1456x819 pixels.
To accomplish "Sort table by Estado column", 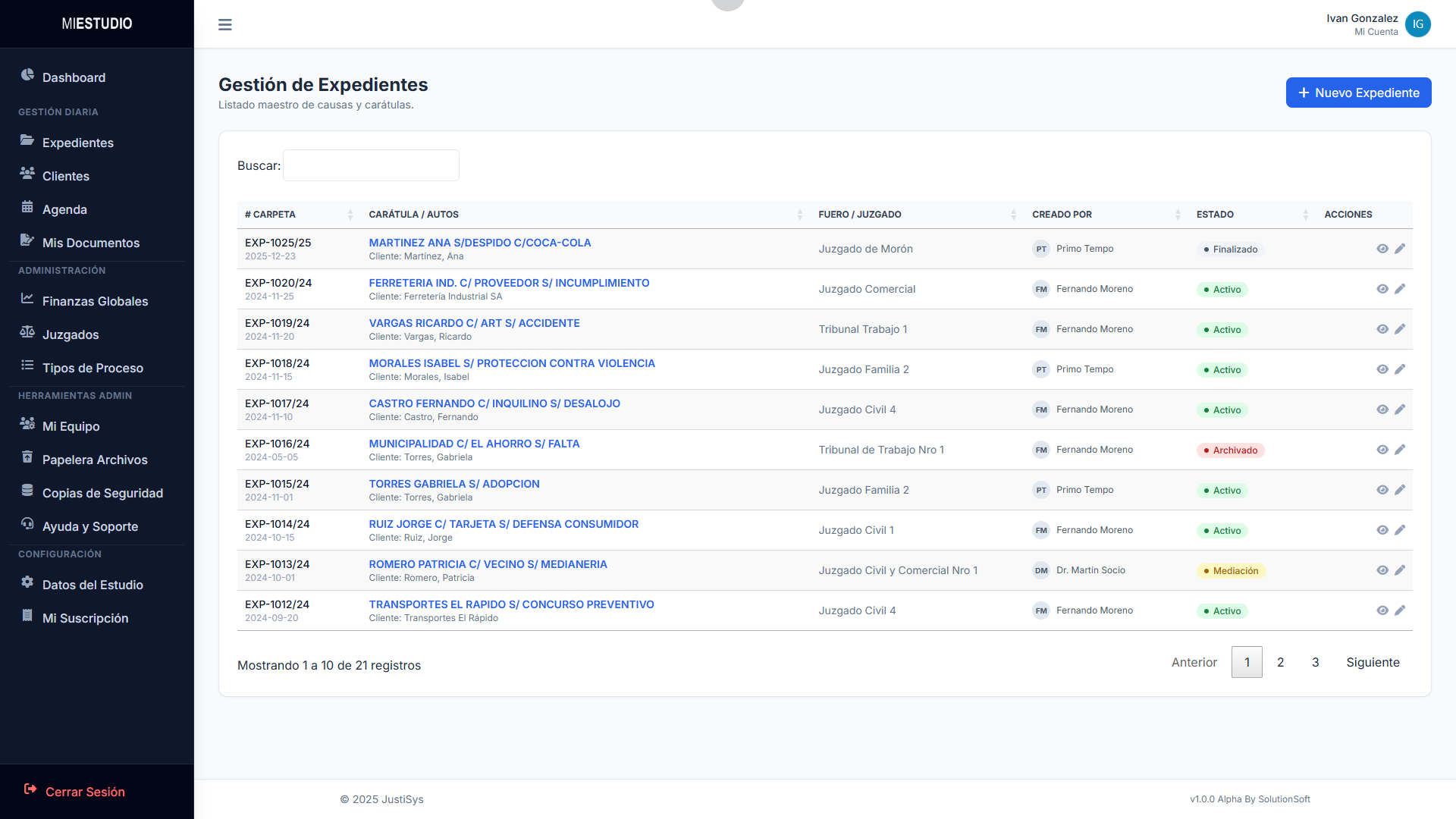I will point(1305,215).
